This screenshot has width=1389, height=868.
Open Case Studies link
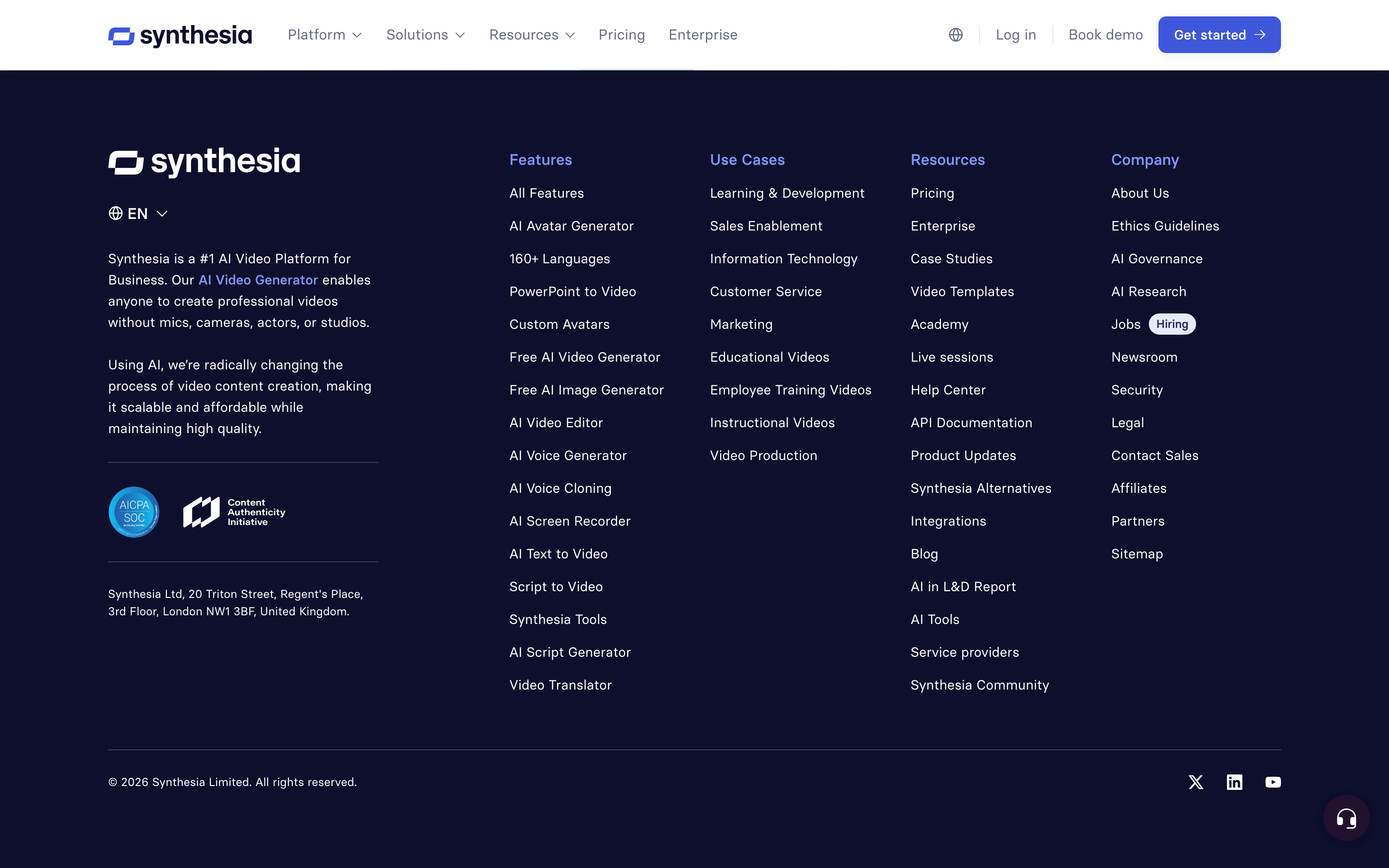[x=951, y=258]
